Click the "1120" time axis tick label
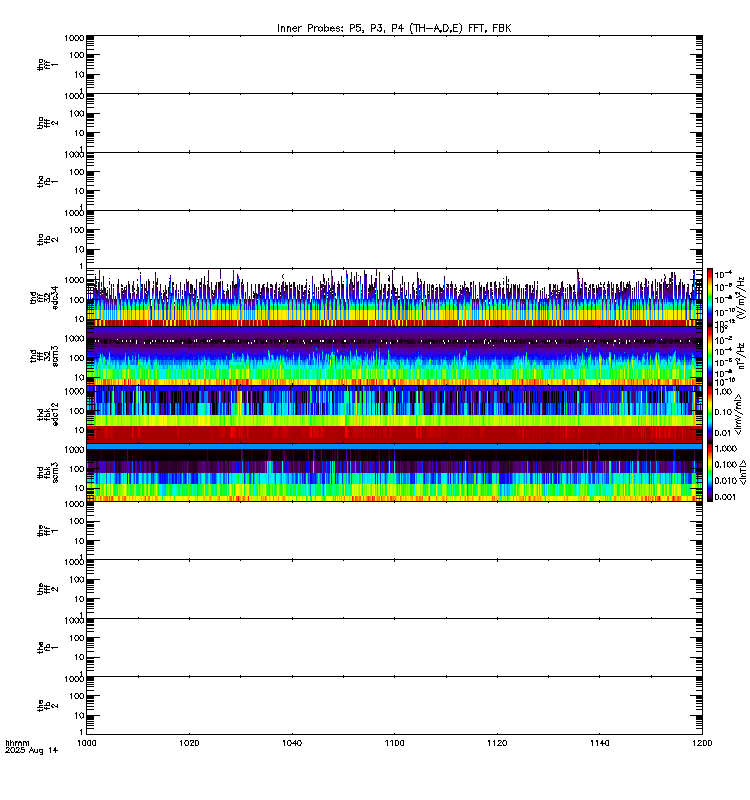This screenshot has height=800, width=750. (x=497, y=743)
